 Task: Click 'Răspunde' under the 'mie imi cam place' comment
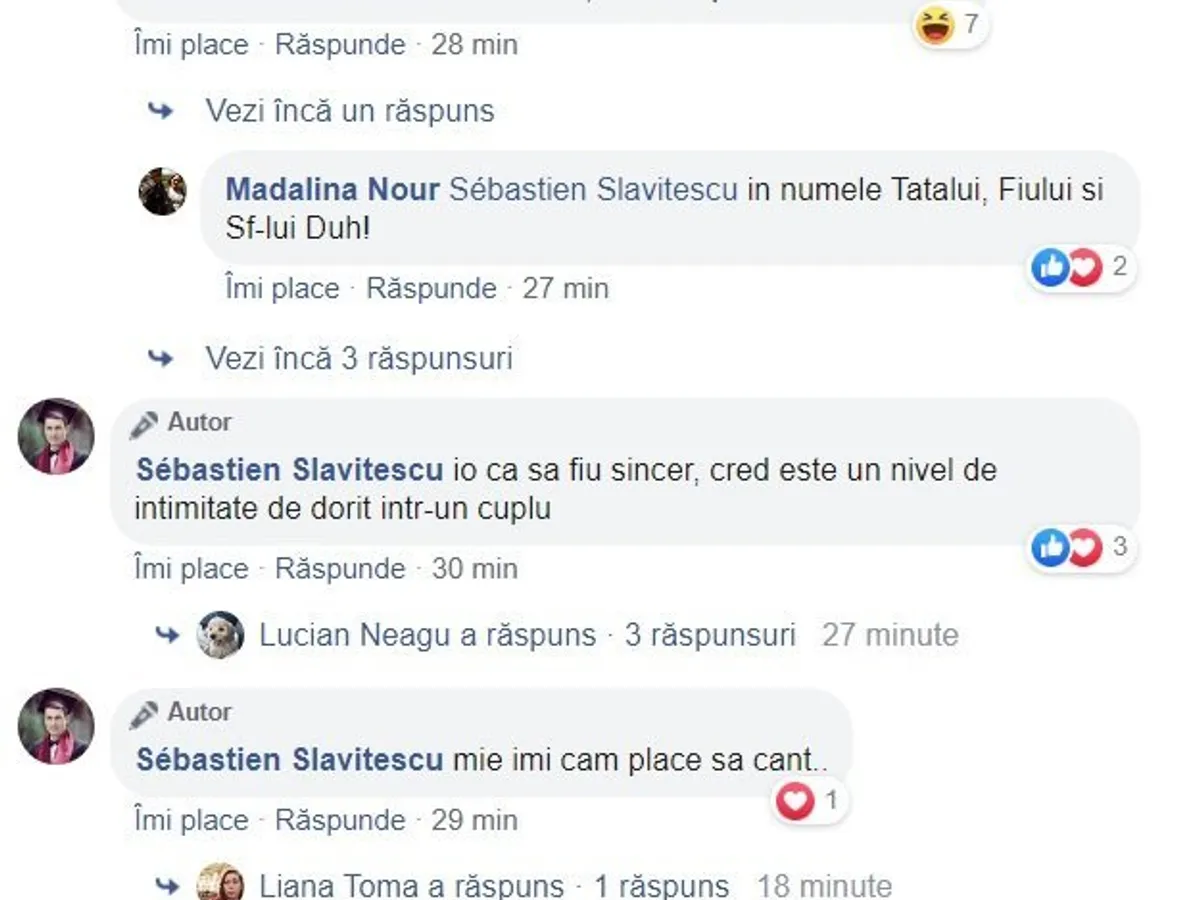(x=340, y=820)
